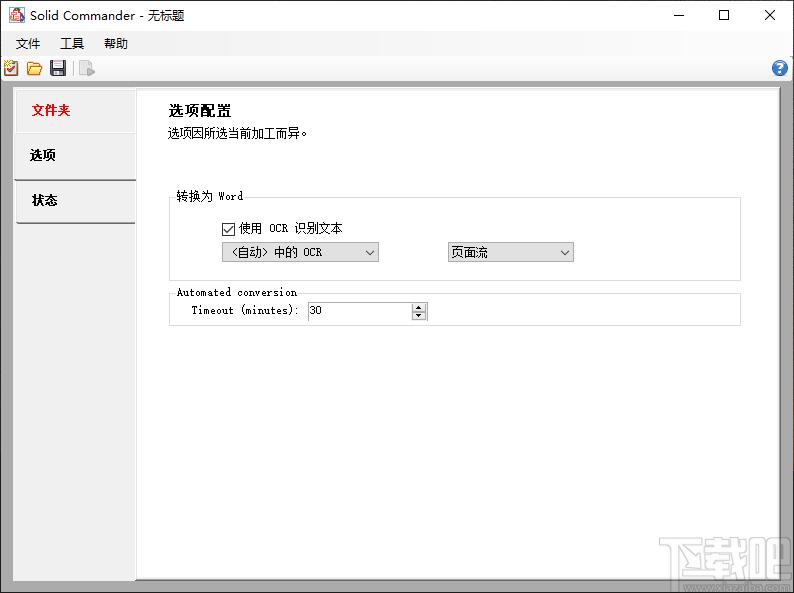
Task: Decrease the Timeout minutes with down arrow
Action: click(419, 315)
